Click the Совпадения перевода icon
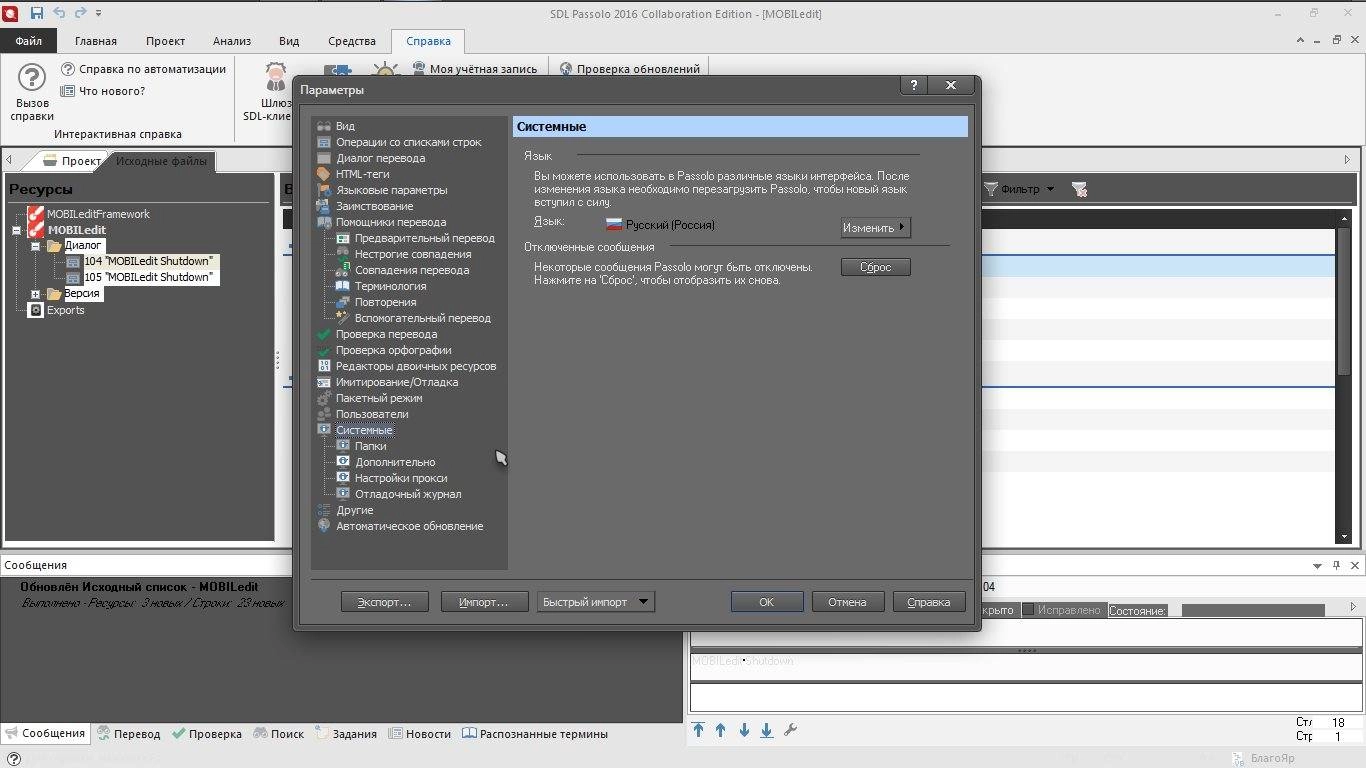1366x768 pixels. coord(343,270)
